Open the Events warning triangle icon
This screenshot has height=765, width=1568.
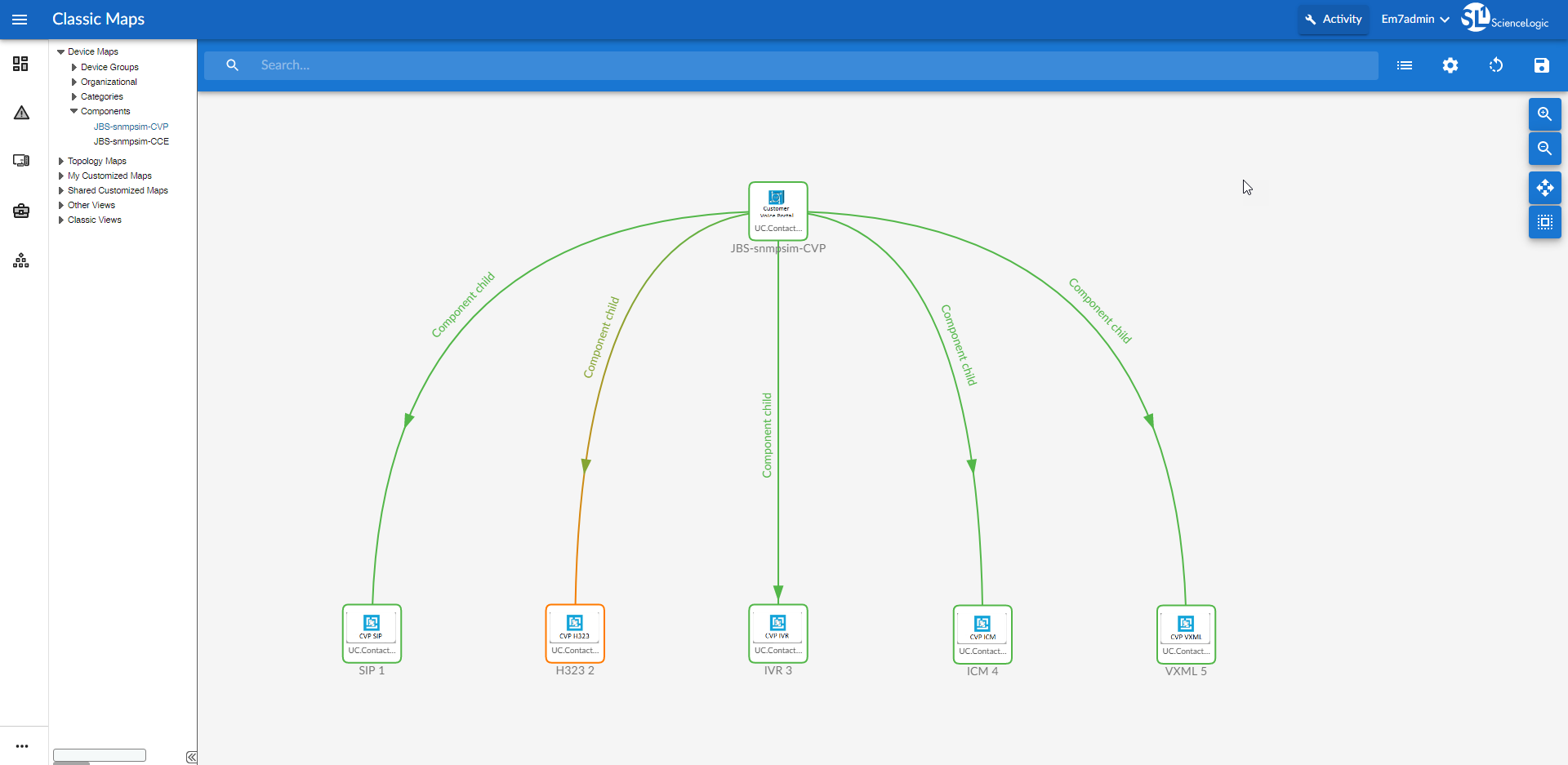pos(21,113)
